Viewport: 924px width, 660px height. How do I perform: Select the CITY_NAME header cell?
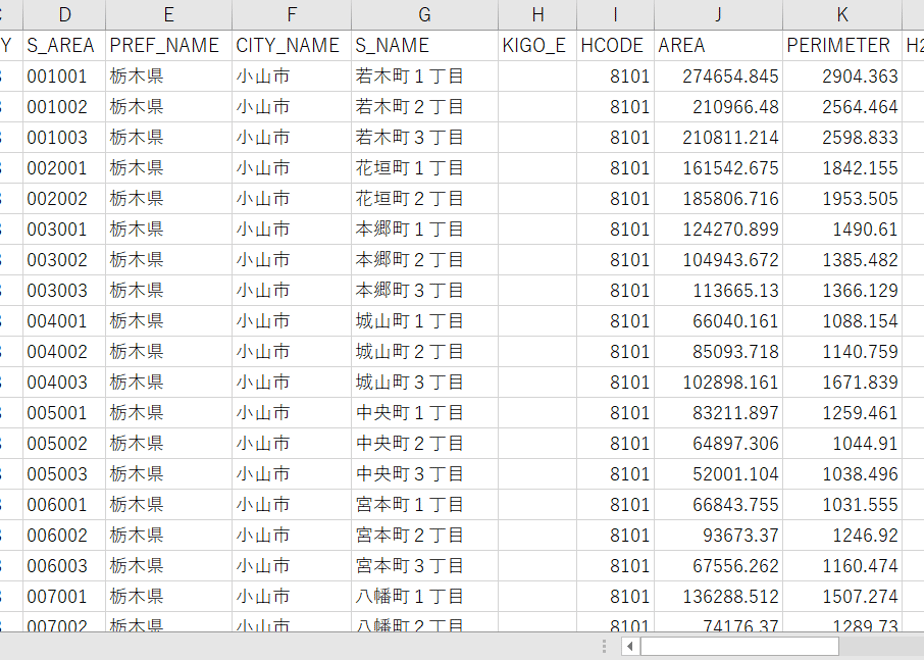[292, 45]
